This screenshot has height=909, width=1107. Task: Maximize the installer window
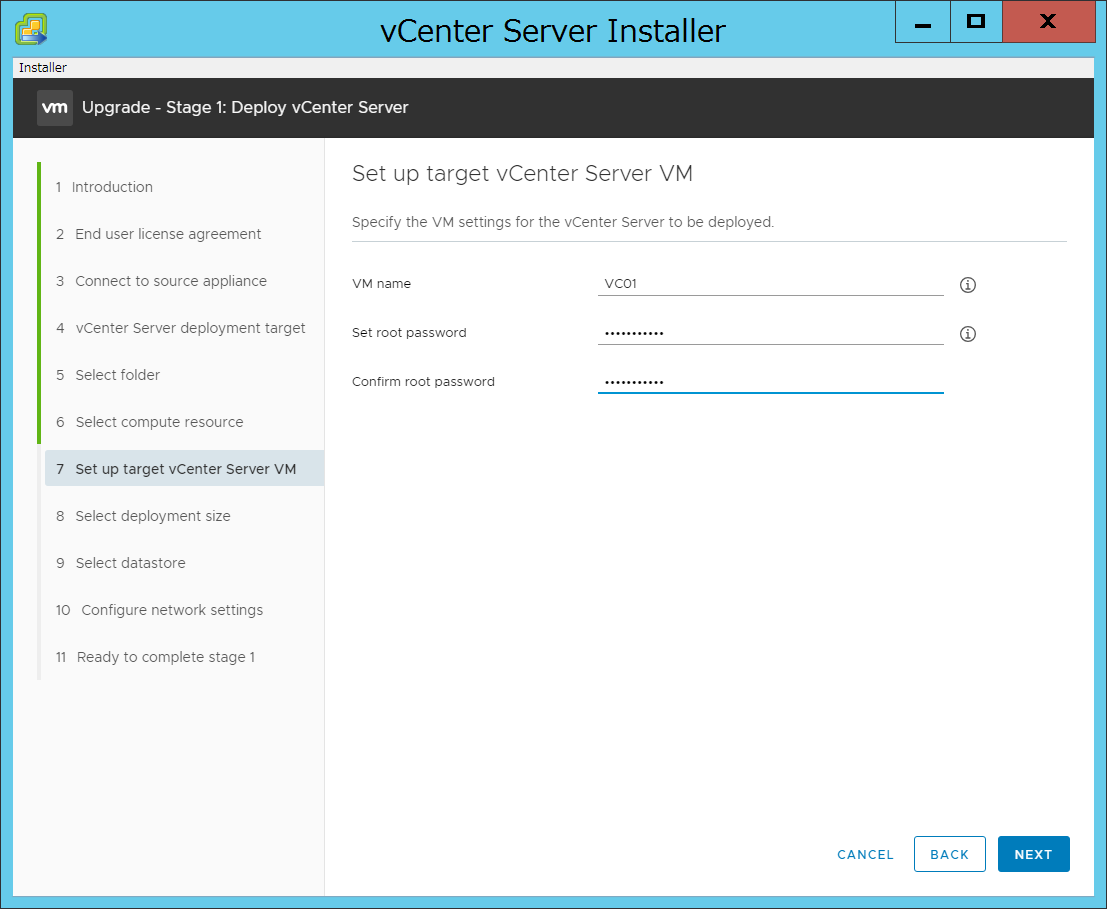pyautogui.click(x=976, y=22)
